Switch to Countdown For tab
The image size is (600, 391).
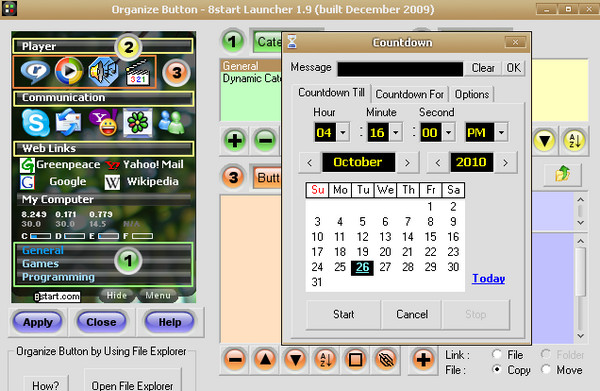(409, 94)
